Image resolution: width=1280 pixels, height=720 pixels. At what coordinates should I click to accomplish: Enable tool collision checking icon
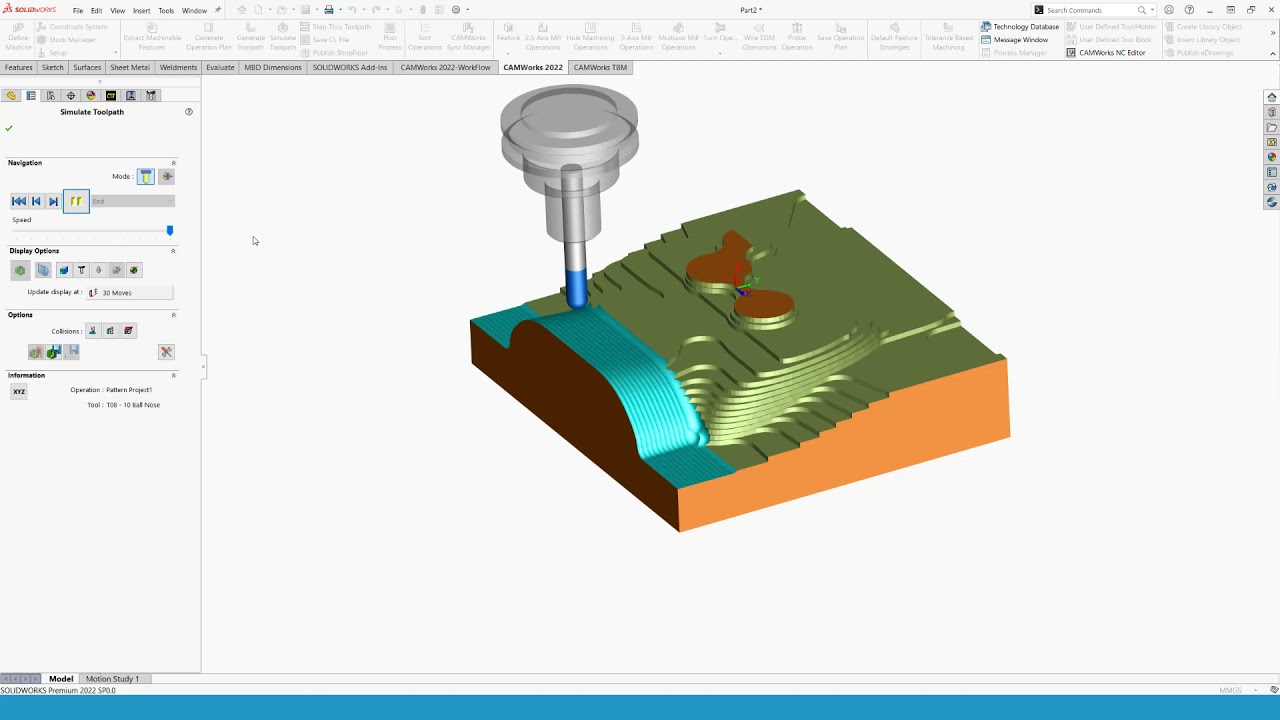click(93, 331)
